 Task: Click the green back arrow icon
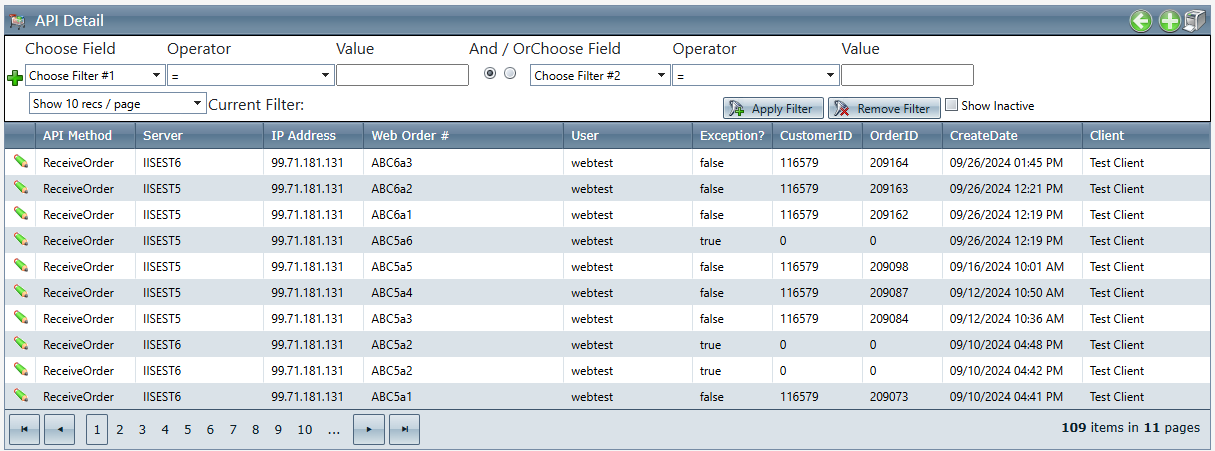click(x=1141, y=21)
